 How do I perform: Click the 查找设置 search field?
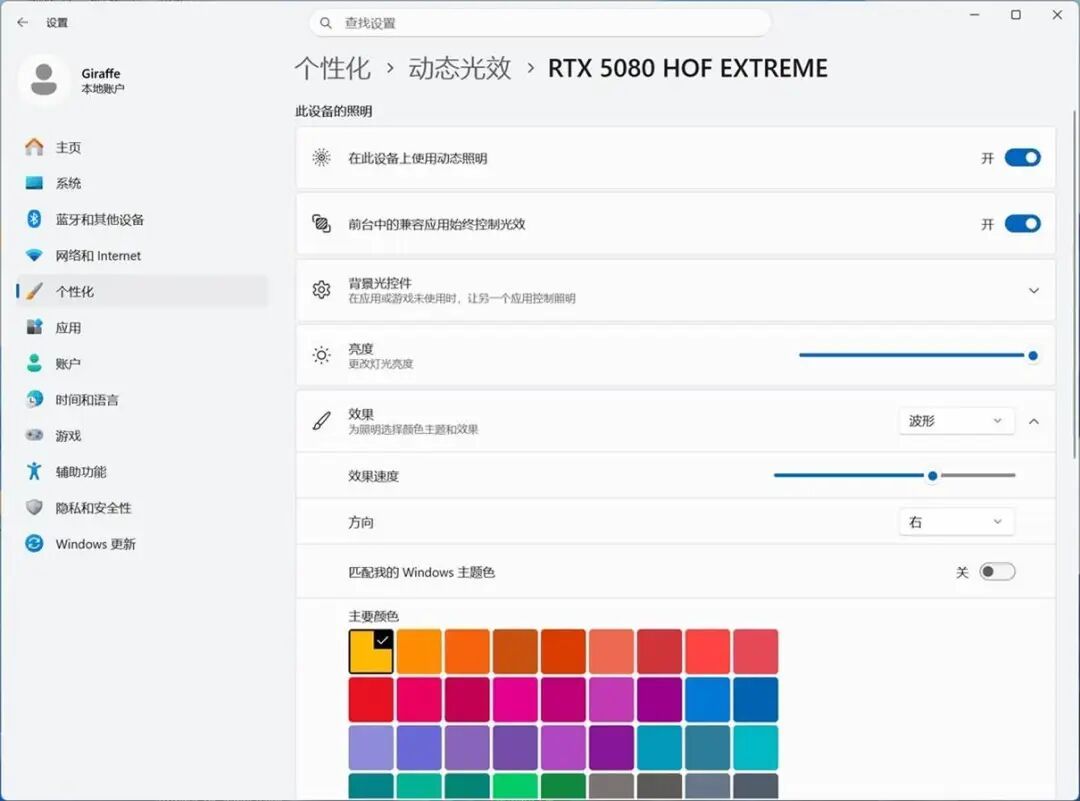pos(540,23)
